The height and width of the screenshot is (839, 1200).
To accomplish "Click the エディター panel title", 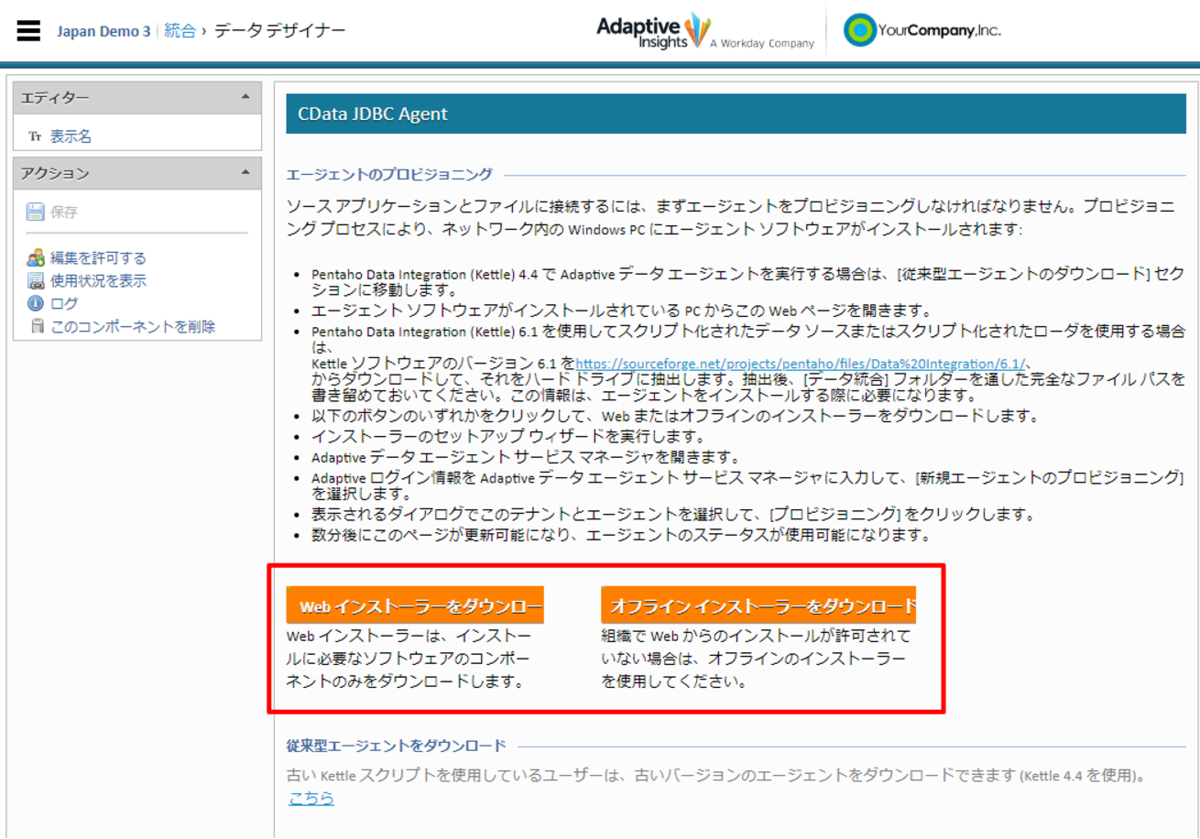I will (x=55, y=97).
